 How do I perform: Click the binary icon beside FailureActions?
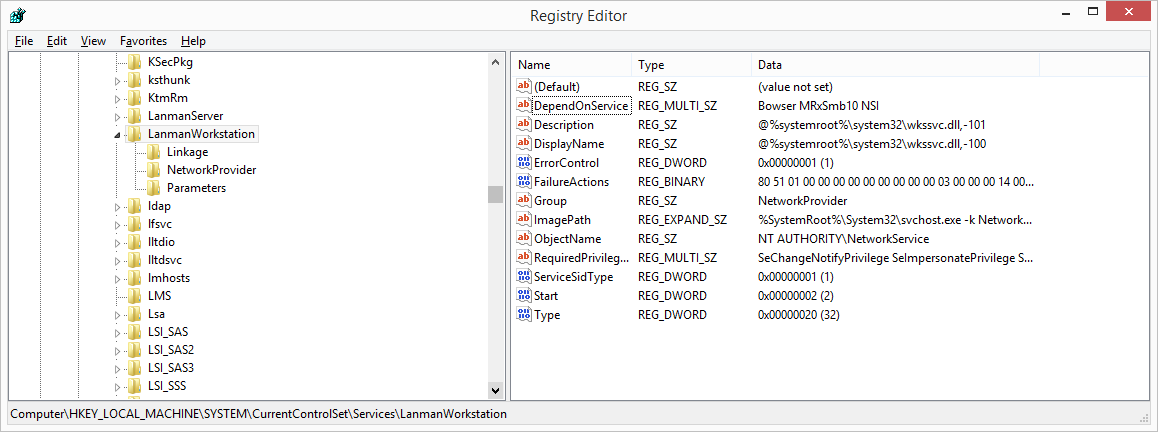click(523, 182)
